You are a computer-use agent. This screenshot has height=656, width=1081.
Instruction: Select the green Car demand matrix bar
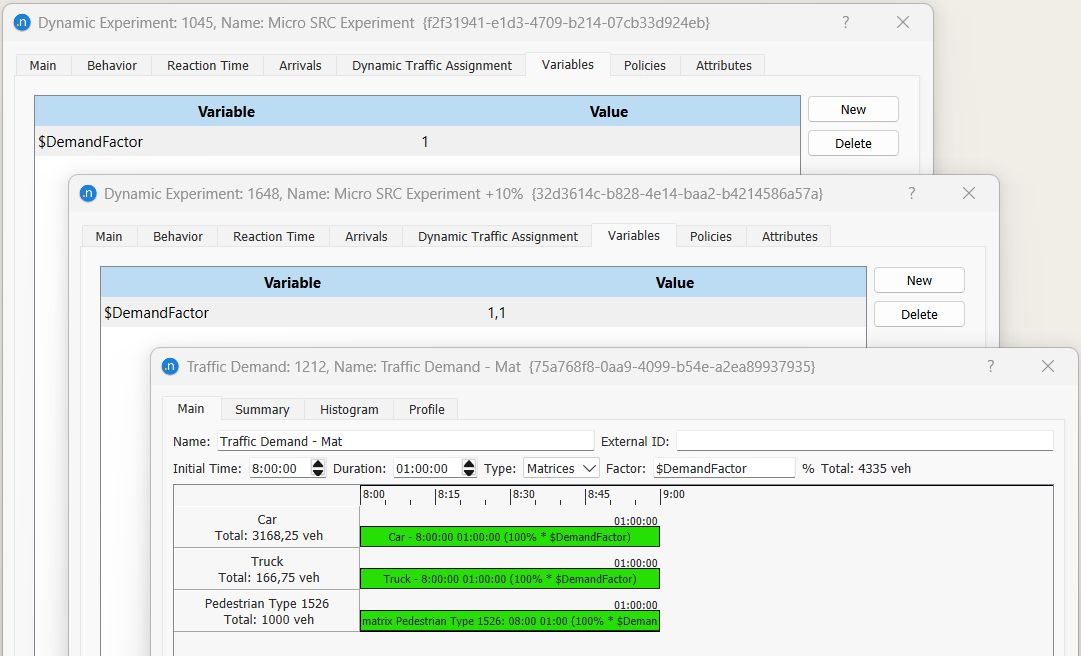click(511, 536)
